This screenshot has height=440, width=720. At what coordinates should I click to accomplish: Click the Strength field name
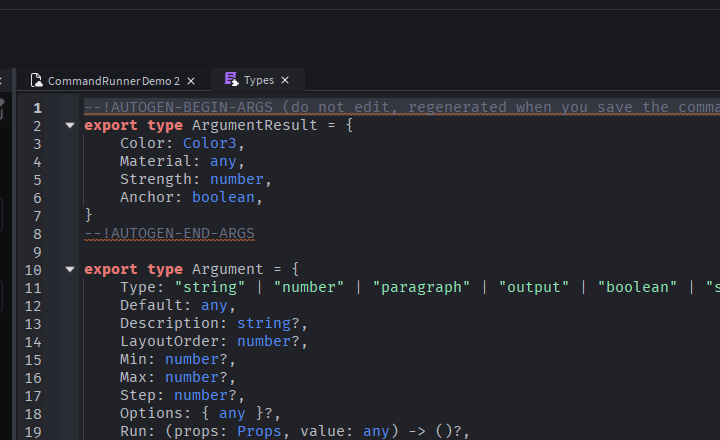156,179
